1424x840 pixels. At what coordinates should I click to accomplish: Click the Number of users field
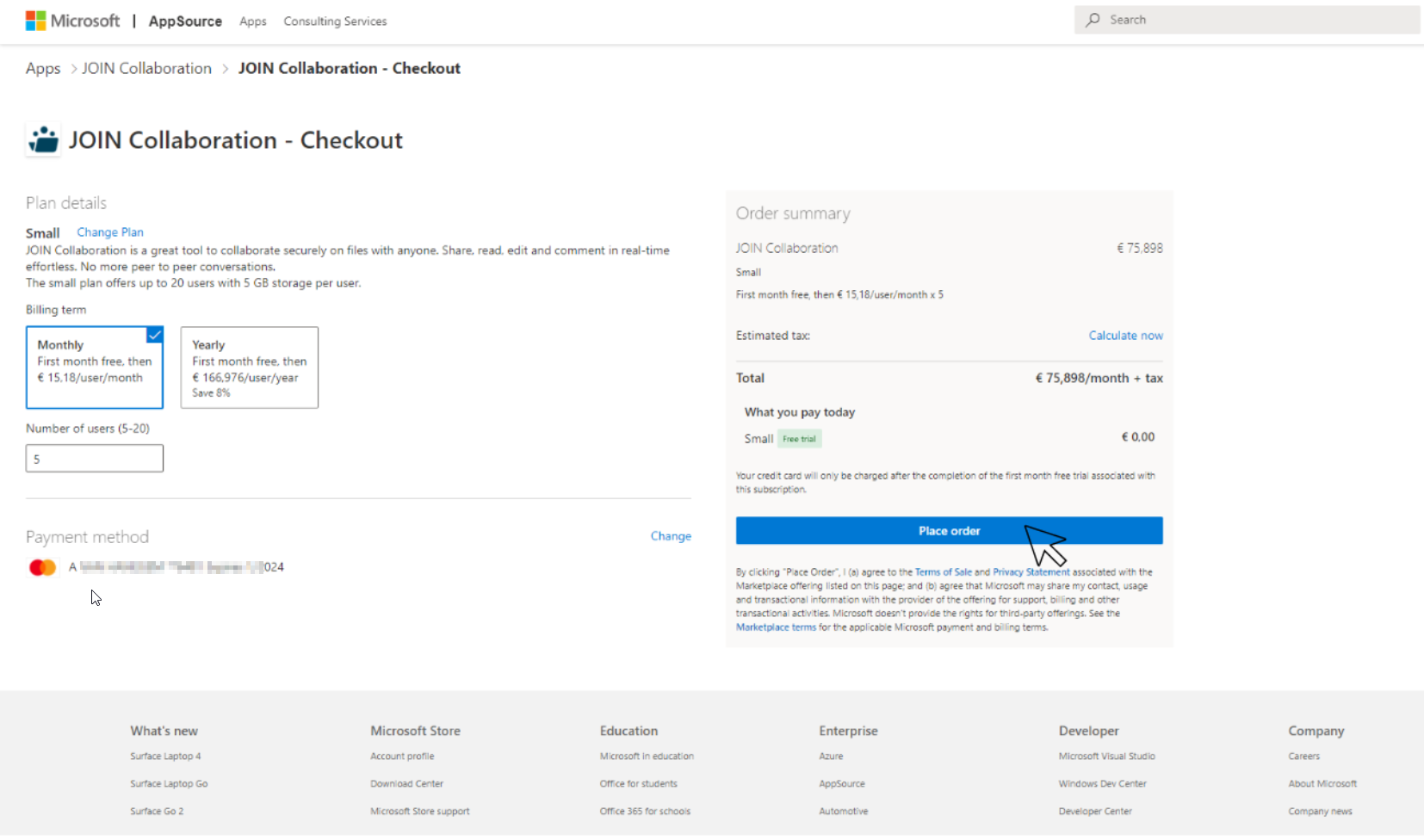tap(95, 459)
